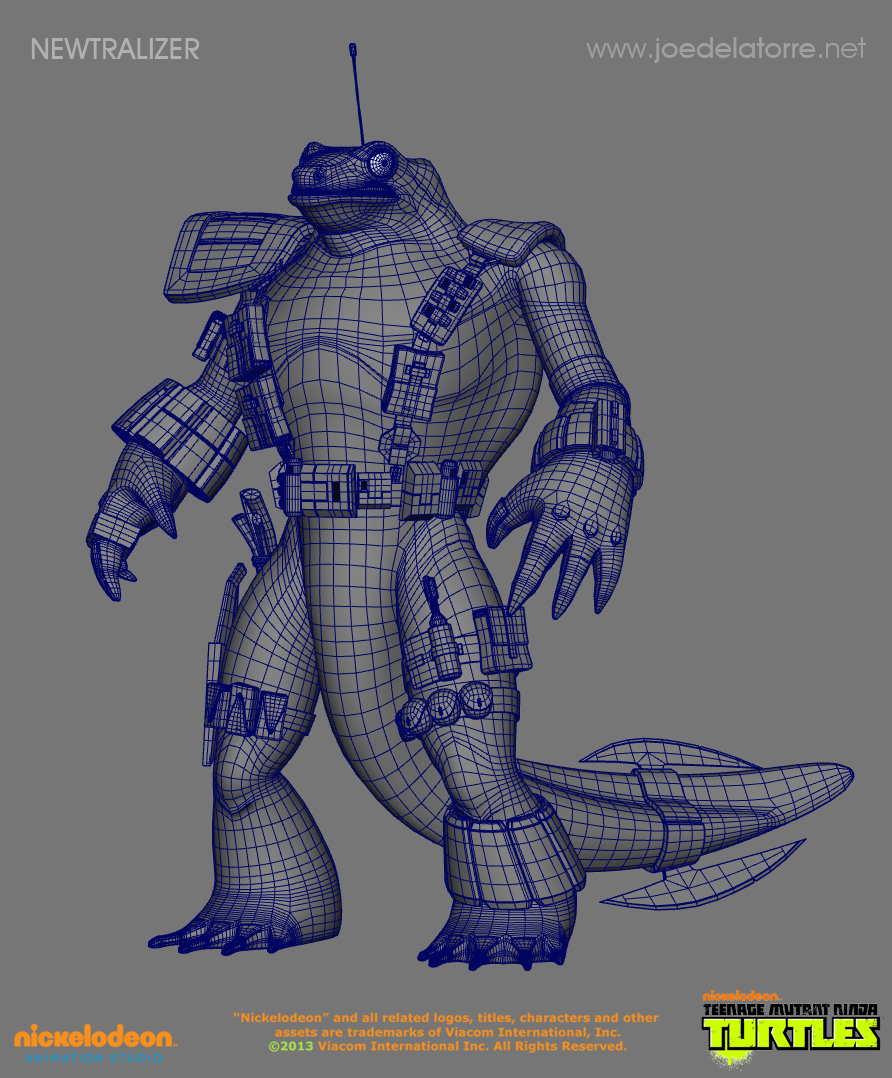Click the www.joedelatorre.net website link
This screenshot has width=892, height=1078.
tap(725, 49)
